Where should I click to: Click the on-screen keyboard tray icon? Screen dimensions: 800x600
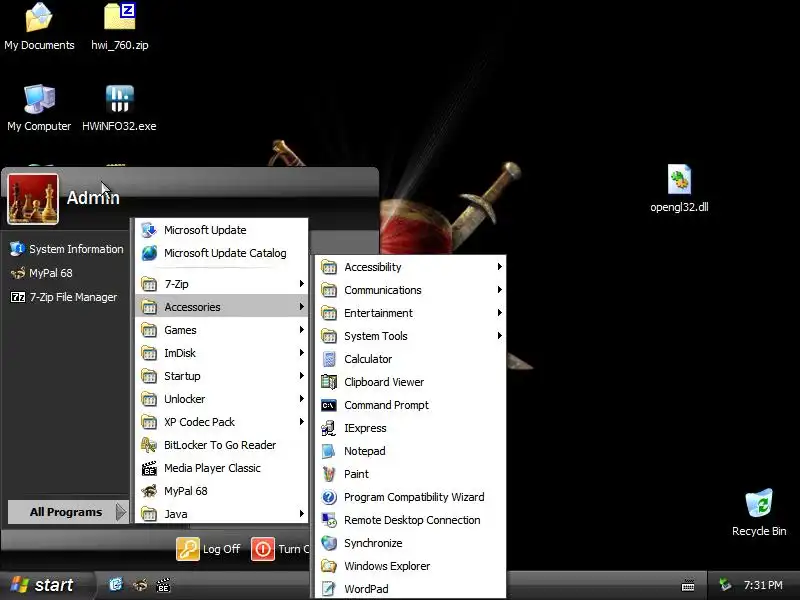coord(688,585)
